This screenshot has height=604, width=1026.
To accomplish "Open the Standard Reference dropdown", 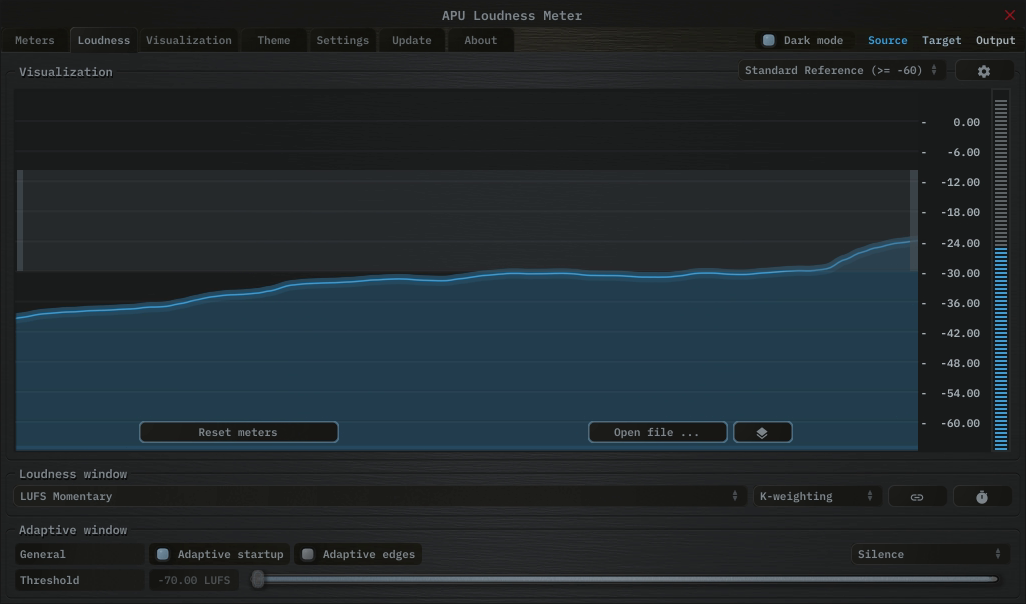I will click(x=840, y=71).
